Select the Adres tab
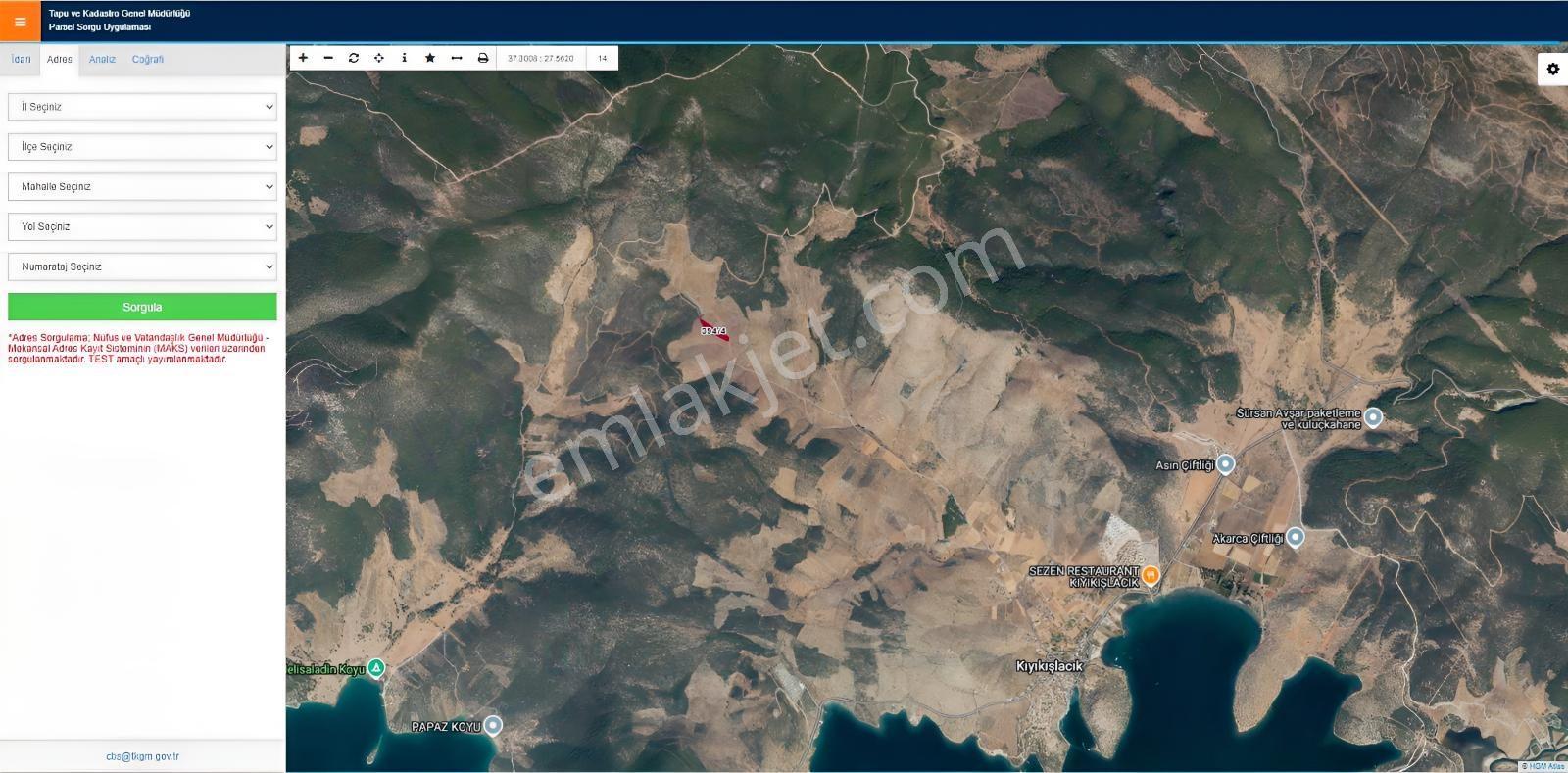 click(x=60, y=59)
